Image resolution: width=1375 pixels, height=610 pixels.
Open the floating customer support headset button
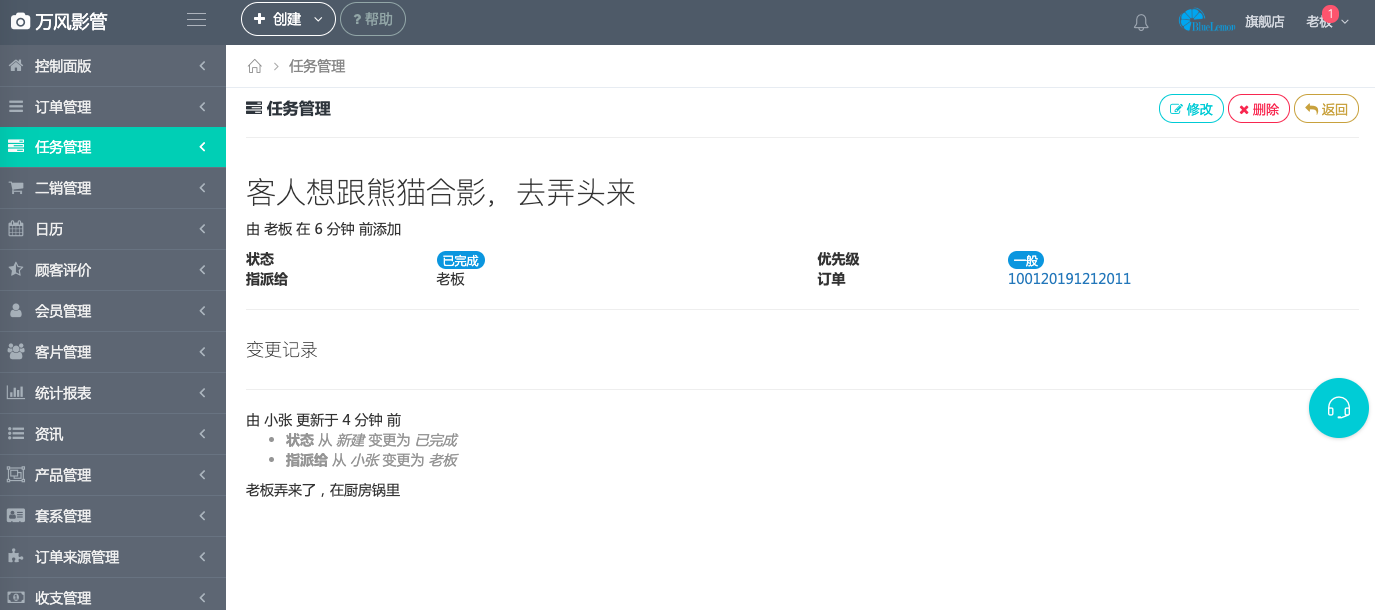pos(1339,408)
